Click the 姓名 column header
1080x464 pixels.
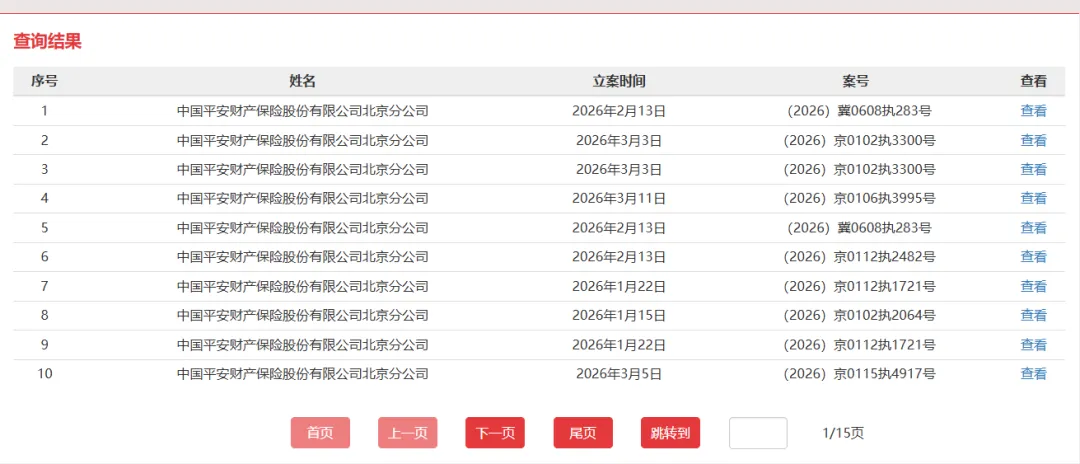pos(302,81)
